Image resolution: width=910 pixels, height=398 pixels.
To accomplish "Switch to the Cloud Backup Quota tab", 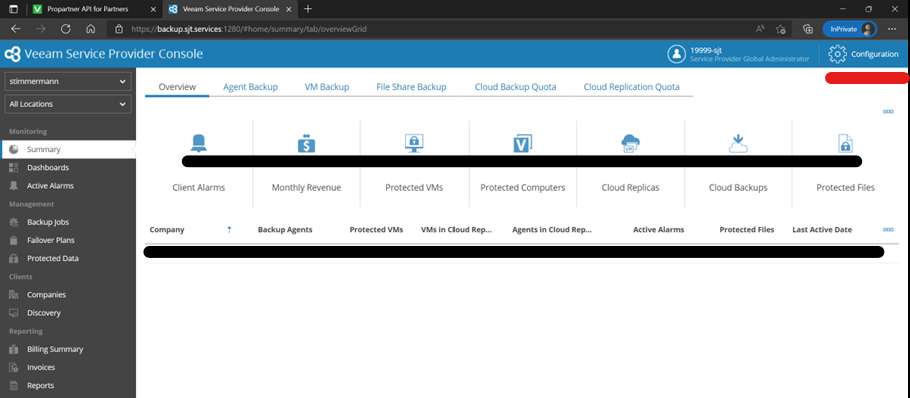I will 515,87.
